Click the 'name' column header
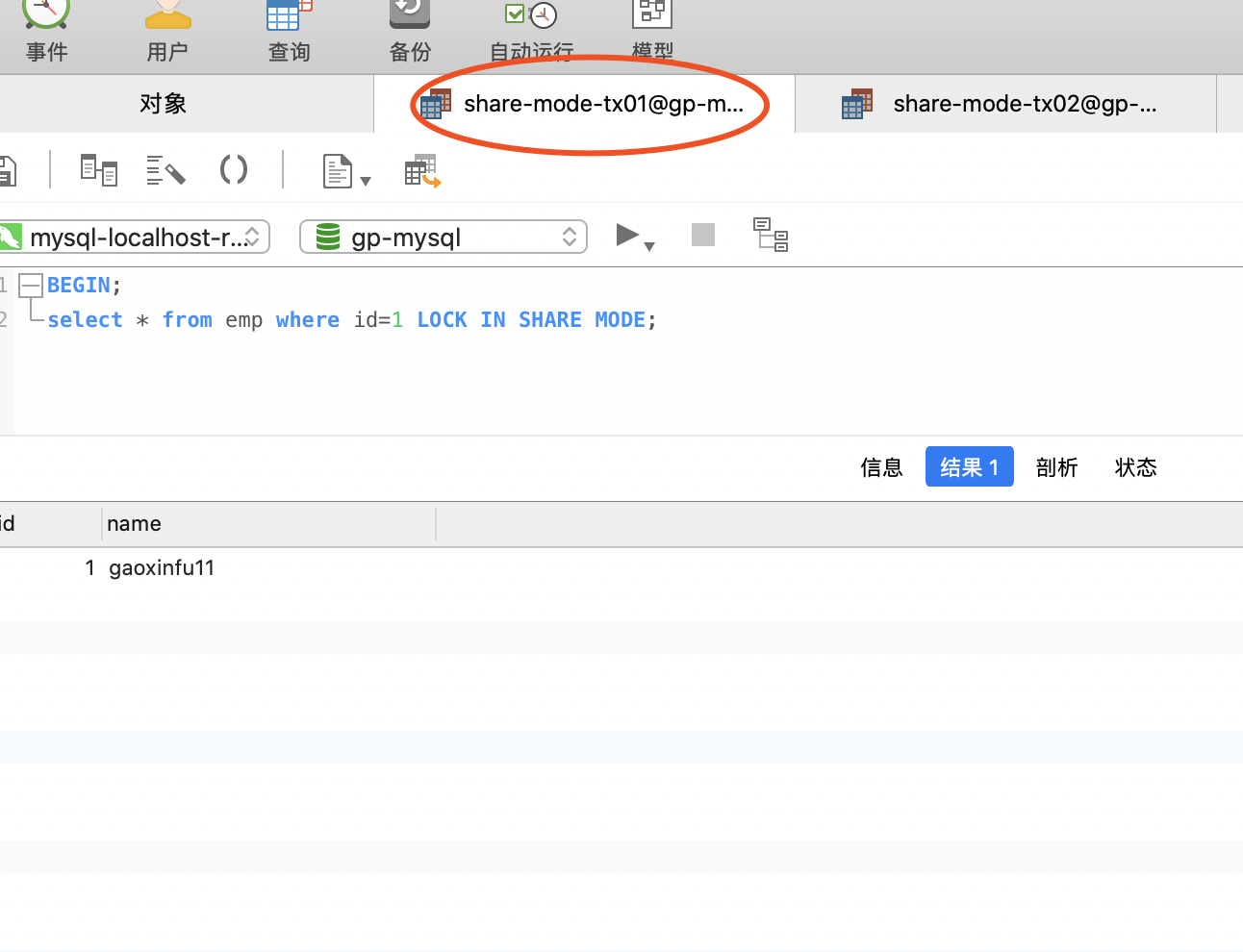 269,524
